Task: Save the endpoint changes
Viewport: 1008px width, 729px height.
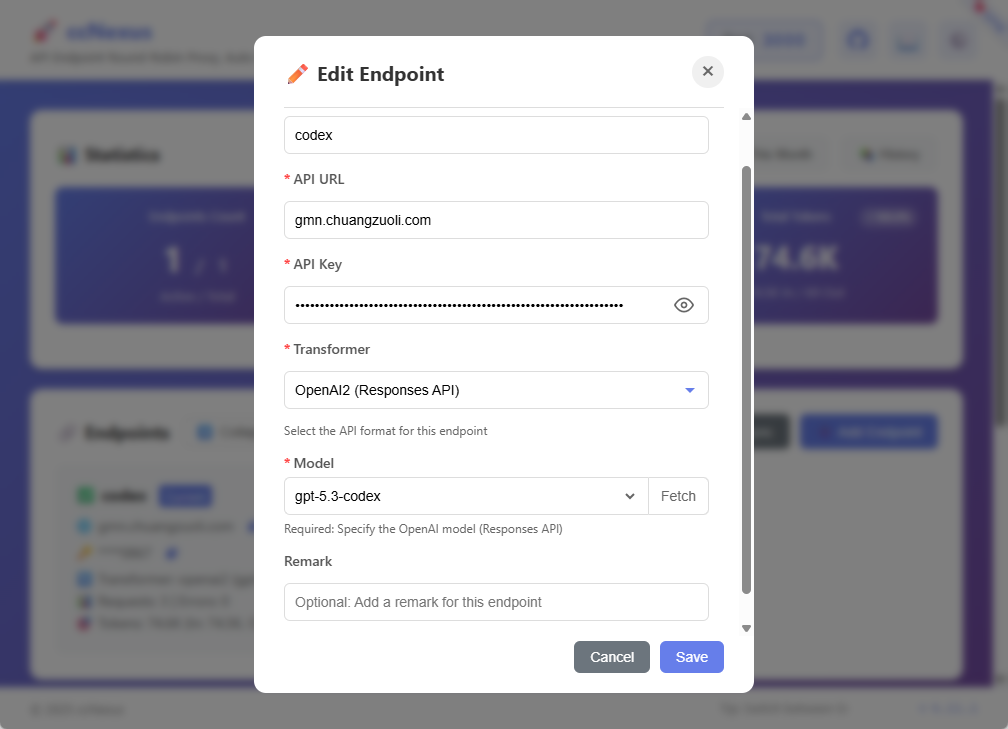Action: pyautogui.click(x=691, y=657)
